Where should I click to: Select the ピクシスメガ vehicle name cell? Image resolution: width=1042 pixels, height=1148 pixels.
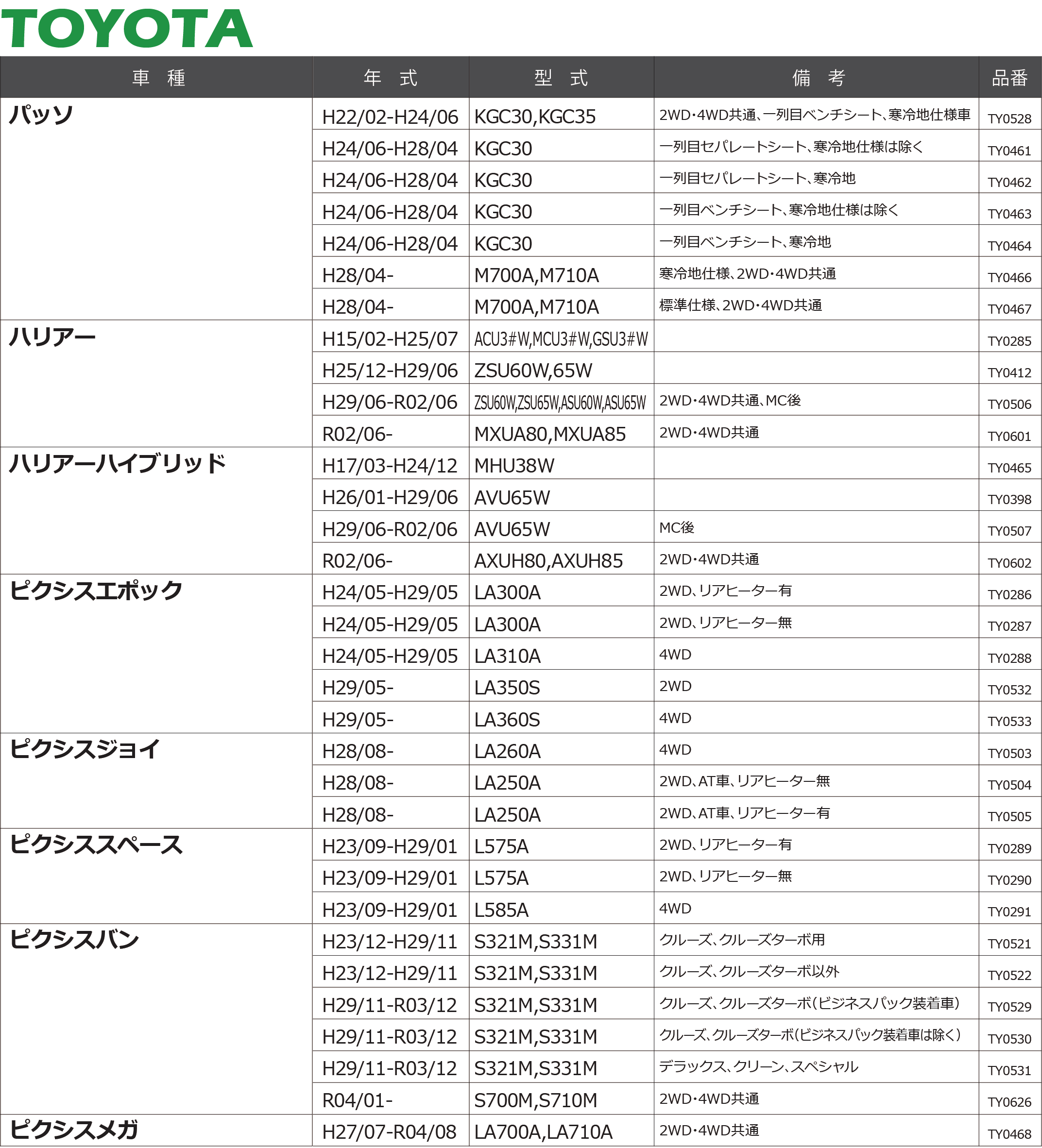click(x=74, y=1129)
